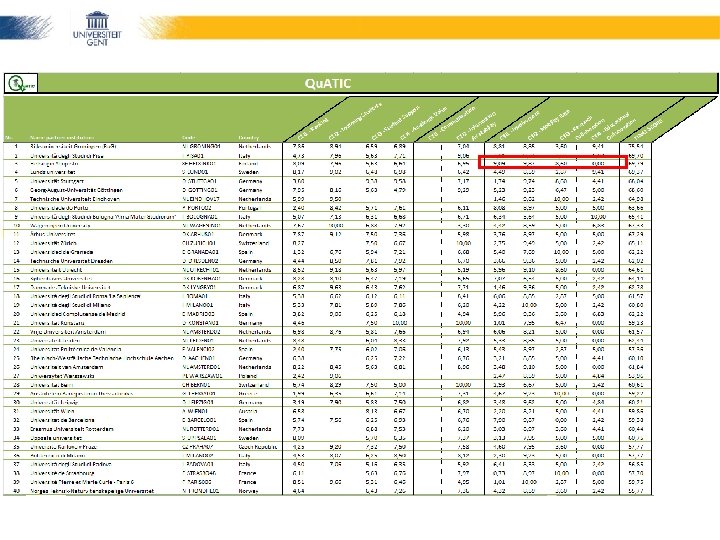Screen dimensions: 720x540
Task: Click Norway in the last table row
Action: 248,491
